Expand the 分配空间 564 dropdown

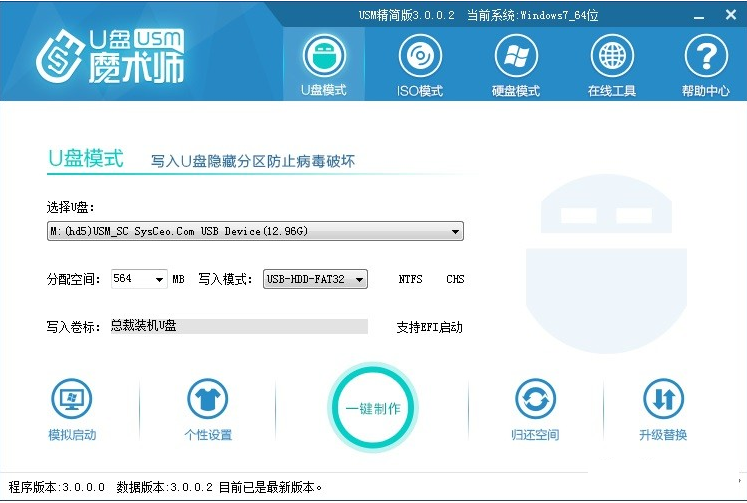139,279
